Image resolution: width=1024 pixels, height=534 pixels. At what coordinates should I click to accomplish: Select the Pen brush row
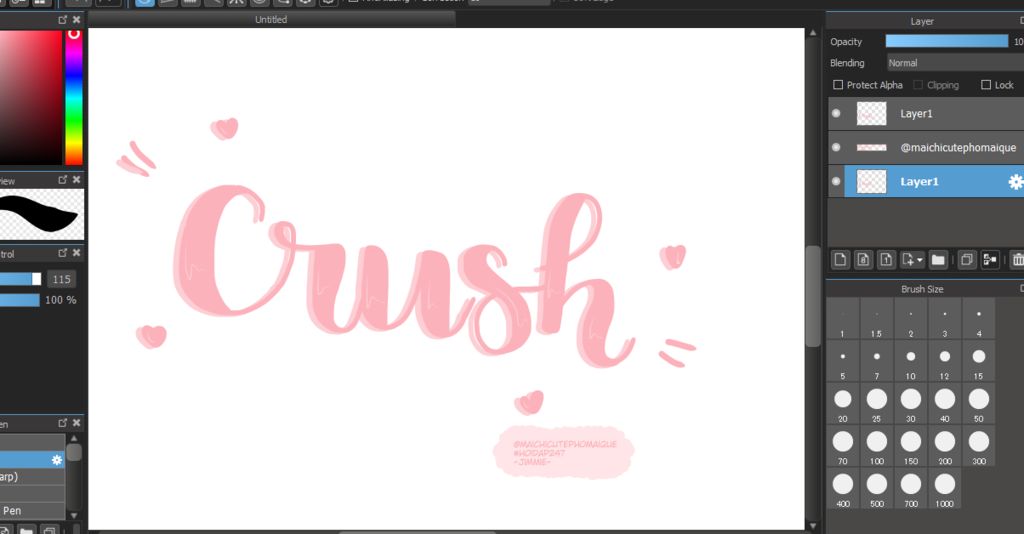32,510
